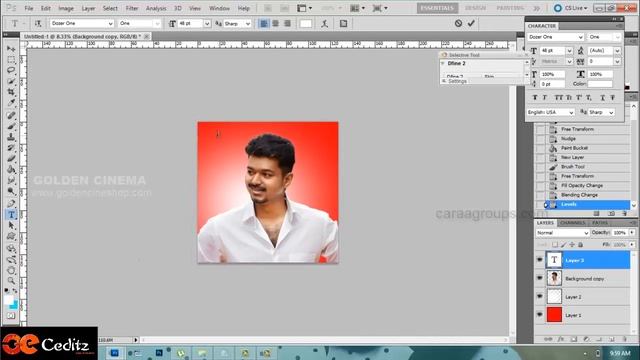The image size is (640, 360).
Task: Open anti-aliasing Sharp dropdown in options bar
Action: (x=248, y=24)
